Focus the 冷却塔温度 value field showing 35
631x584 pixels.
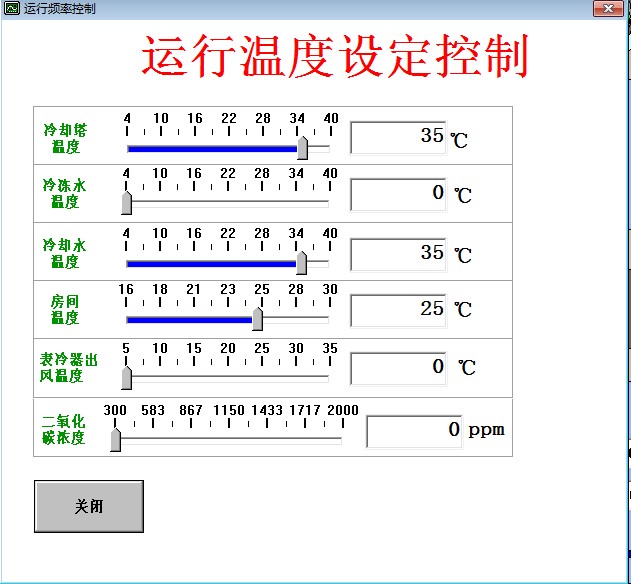tap(398, 137)
